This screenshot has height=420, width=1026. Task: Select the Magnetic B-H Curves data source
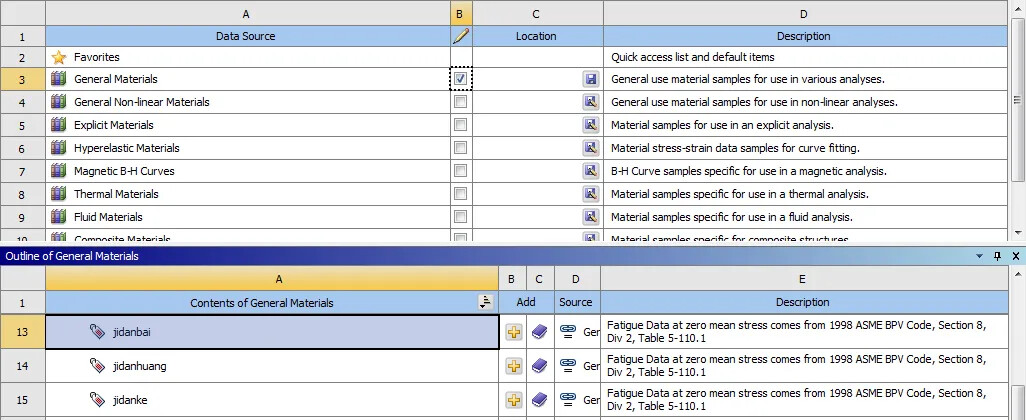[124, 171]
